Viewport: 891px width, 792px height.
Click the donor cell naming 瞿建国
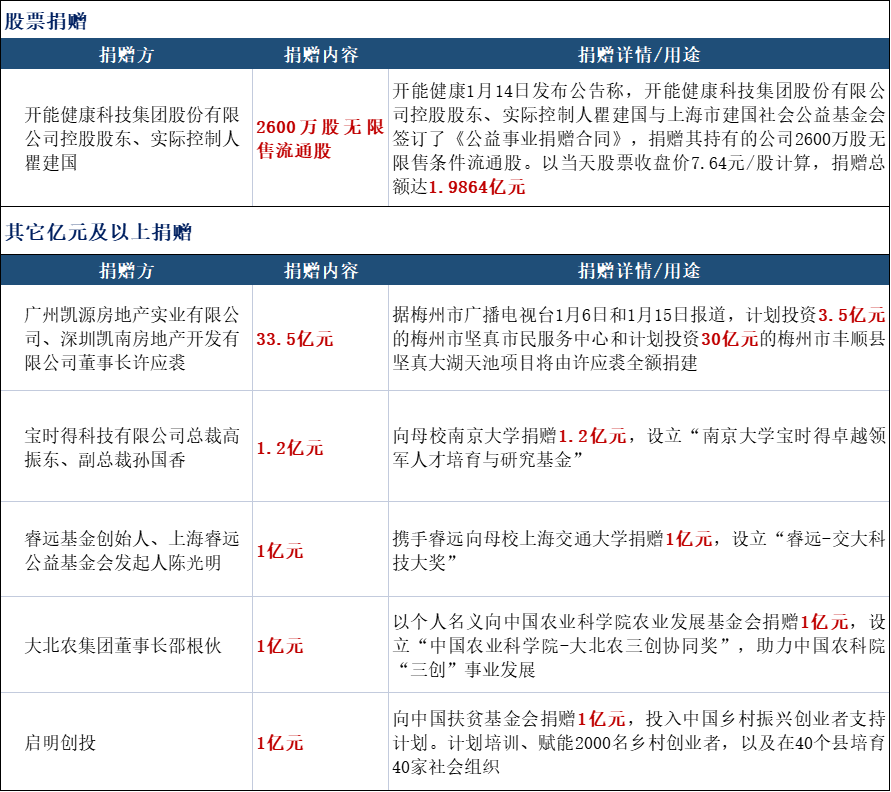126,139
